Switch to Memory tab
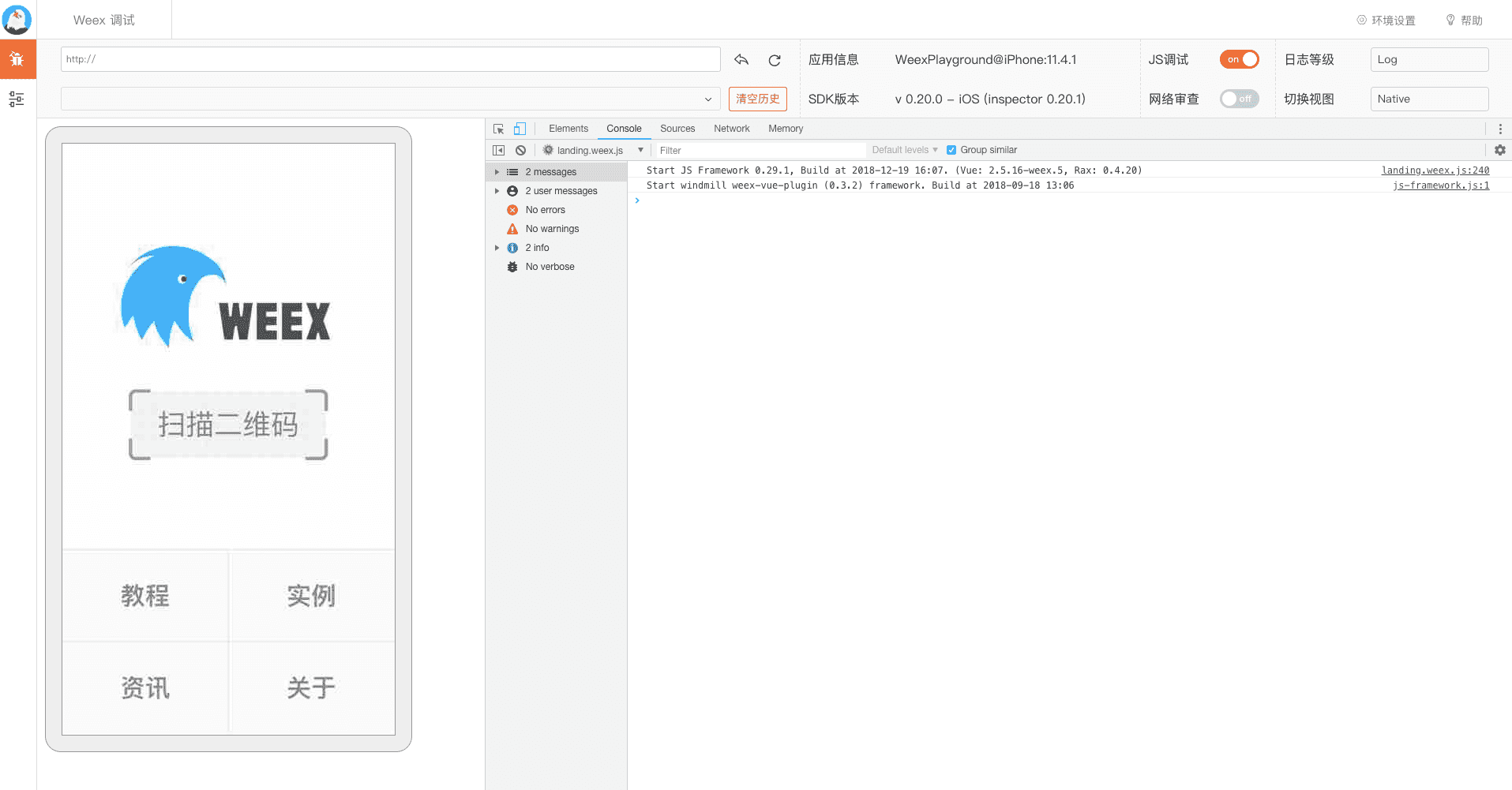The image size is (1512, 790). coord(786,129)
